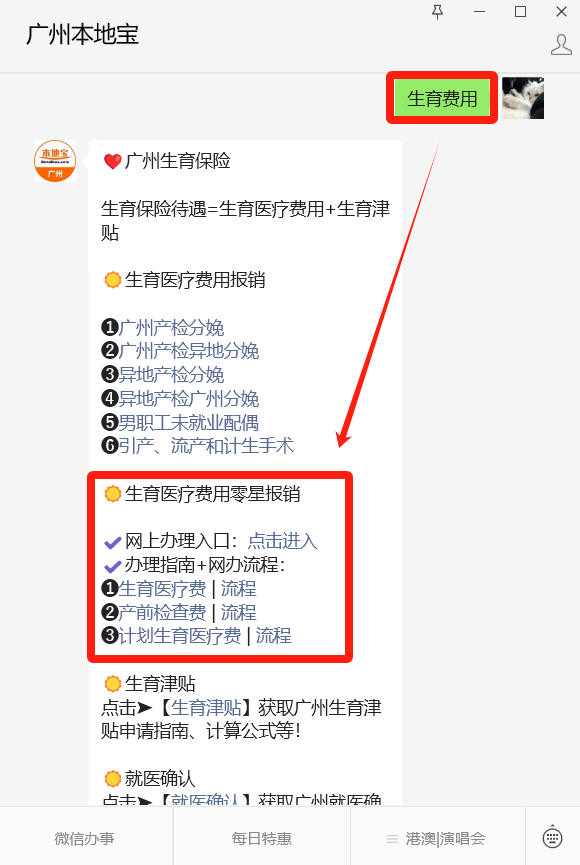Open the cat user avatar
580x865 pixels.
523,98
